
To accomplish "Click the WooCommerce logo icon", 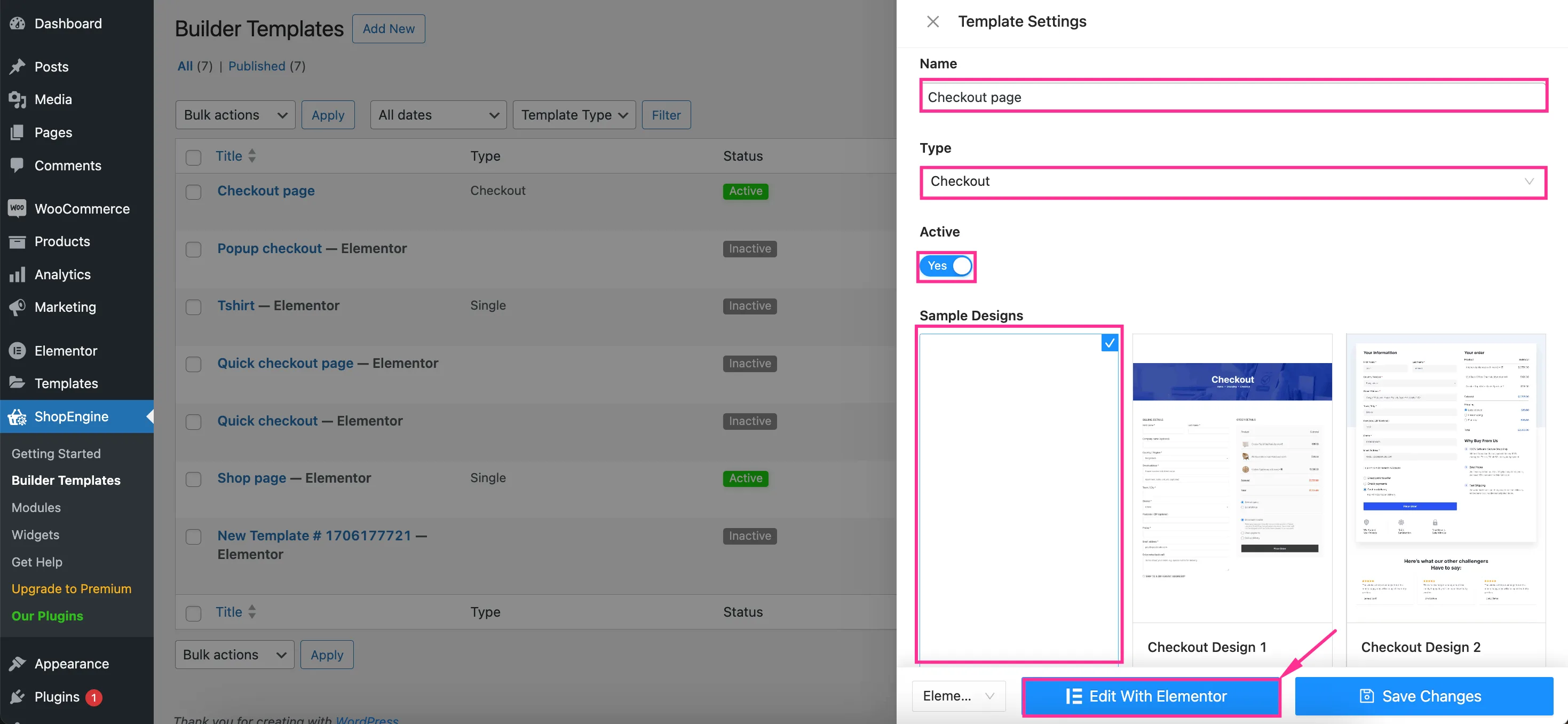I will pyautogui.click(x=18, y=208).
